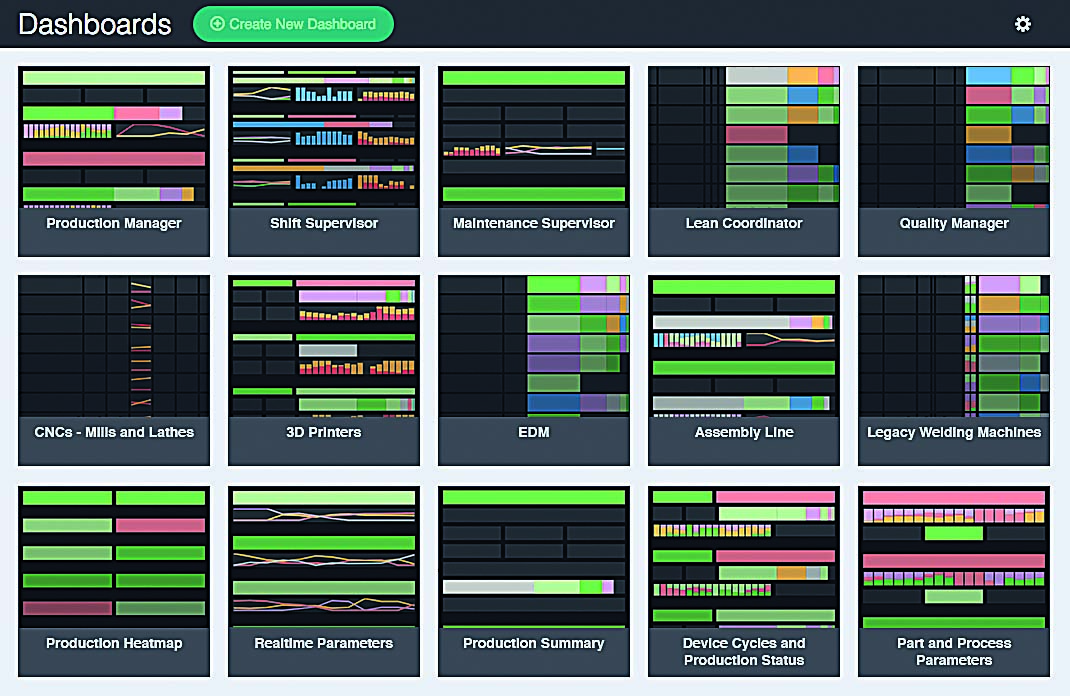
Task: Click the Create New Dashboard button
Action: [293, 24]
